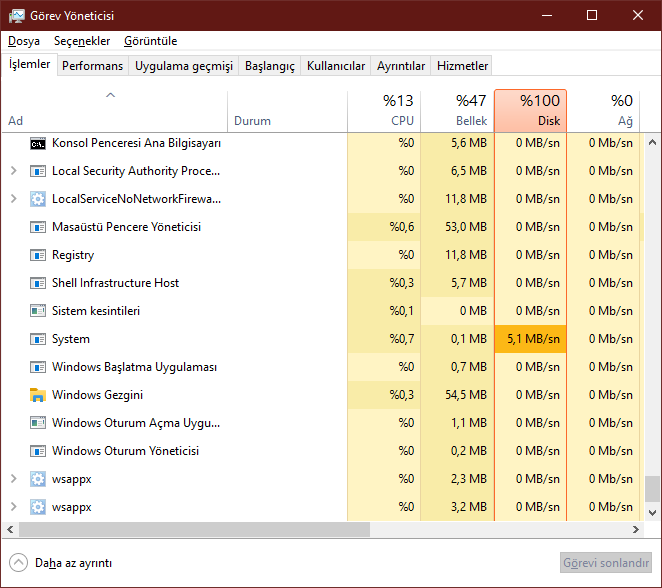Click the vertical scrollbar thumb
This screenshot has width=662, height=588.
click(x=652, y=489)
